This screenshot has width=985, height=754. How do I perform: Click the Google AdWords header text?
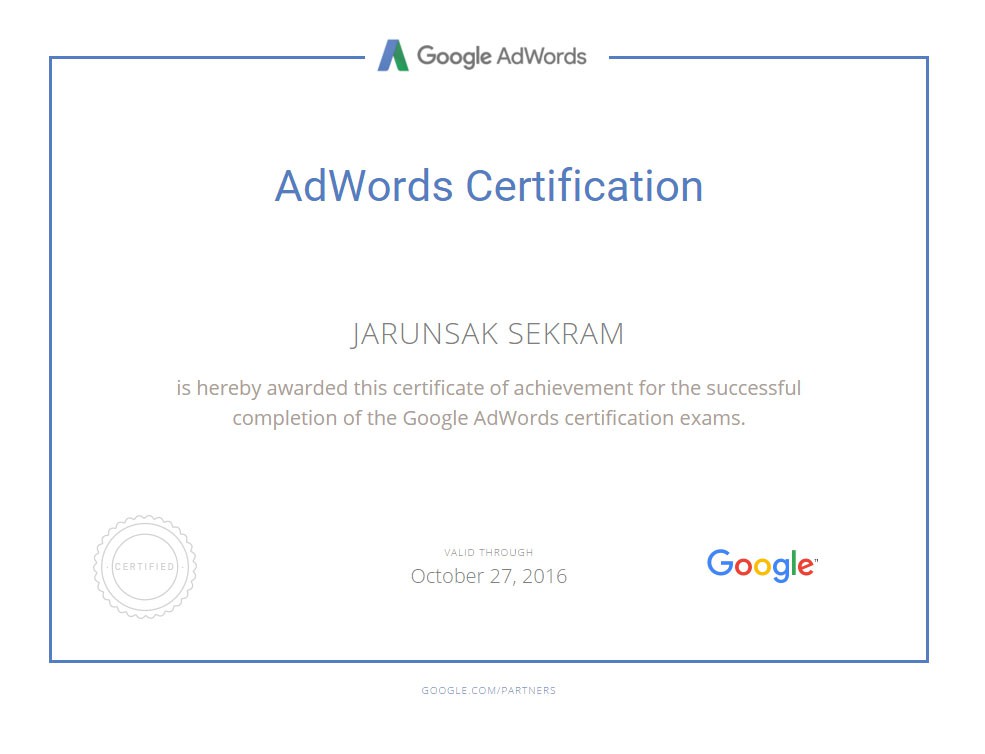click(501, 57)
